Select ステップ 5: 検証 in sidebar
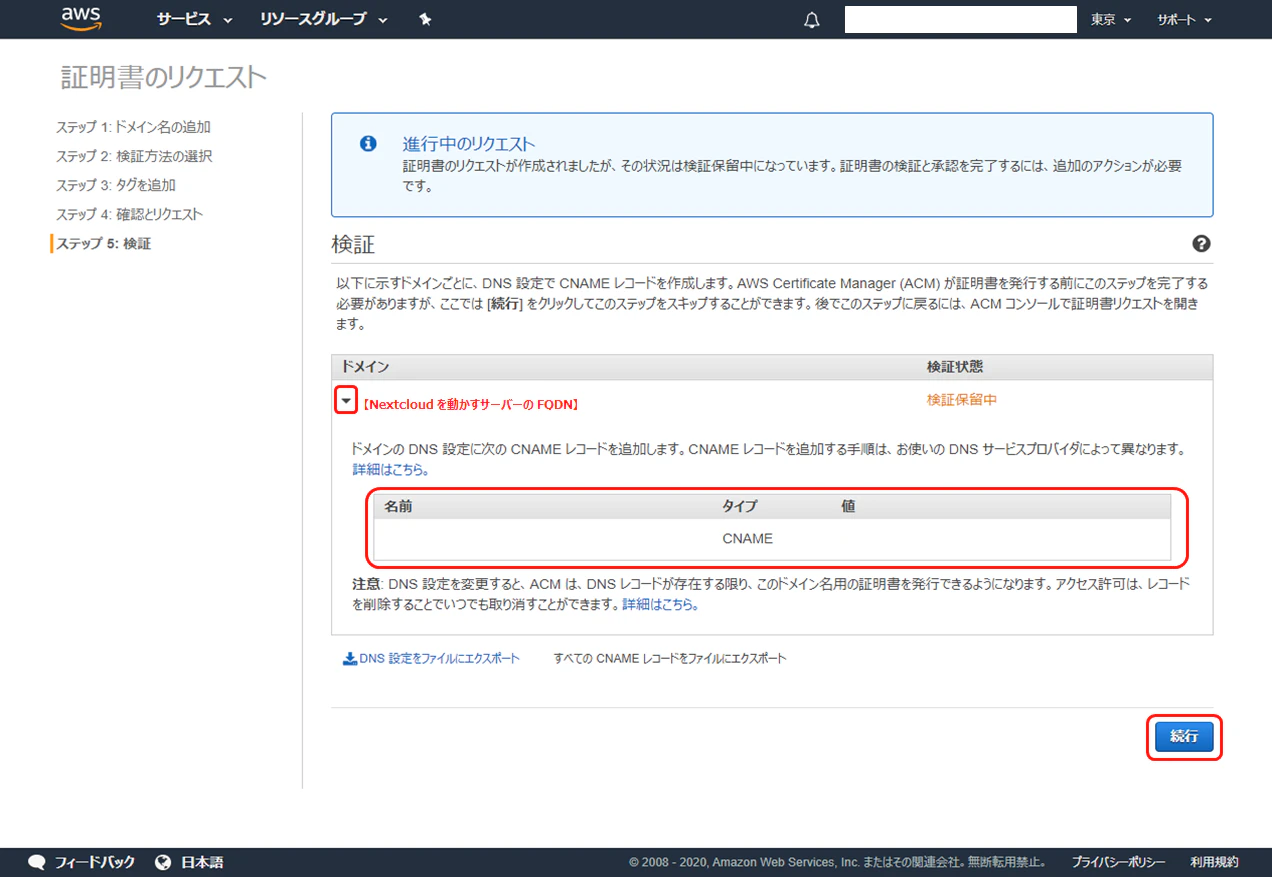The width and height of the screenshot is (1272, 877). pyautogui.click(x=104, y=243)
